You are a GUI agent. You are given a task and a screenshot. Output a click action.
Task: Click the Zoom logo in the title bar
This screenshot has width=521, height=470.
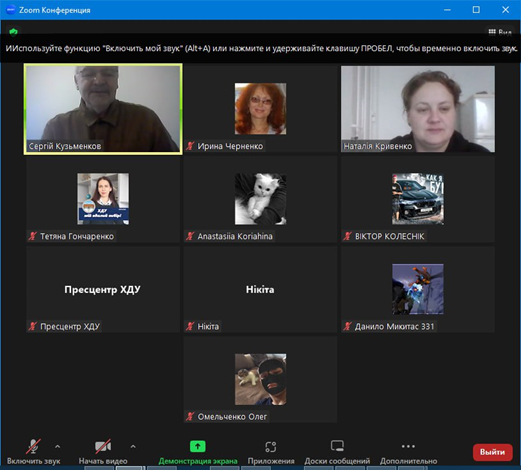[x=11, y=10]
